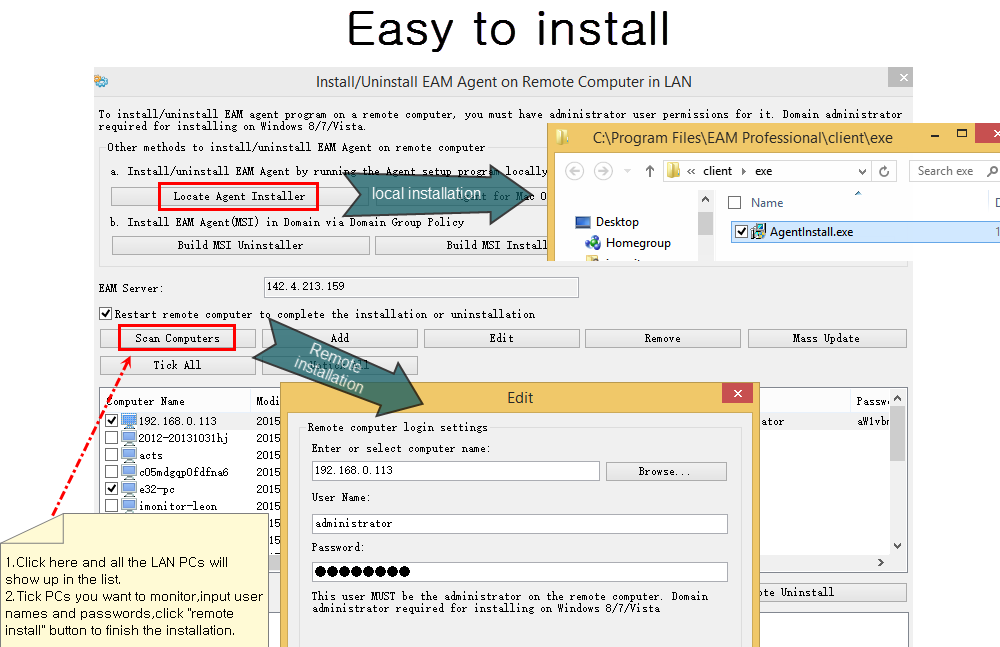Click the Desktop icon in navigation pane

tap(583, 222)
